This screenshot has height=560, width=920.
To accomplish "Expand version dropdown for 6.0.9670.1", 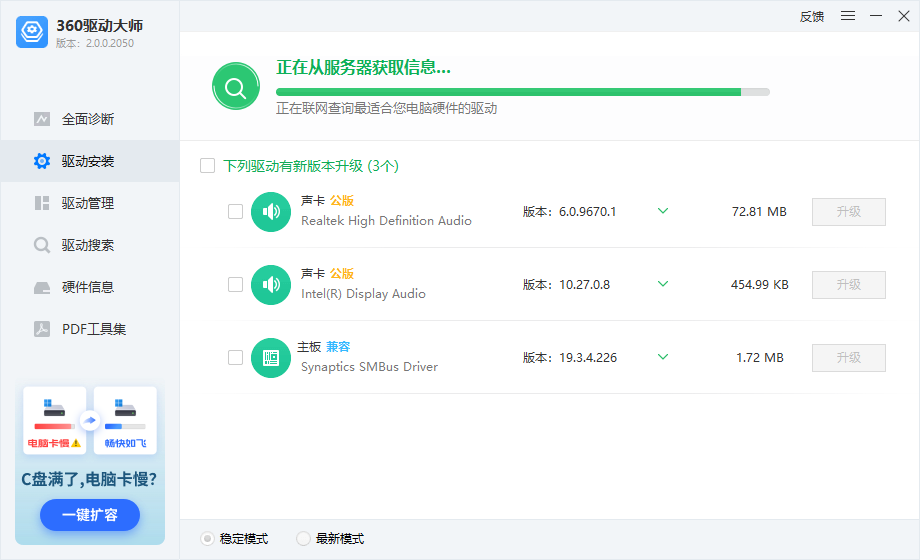I will [x=663, y=211].
